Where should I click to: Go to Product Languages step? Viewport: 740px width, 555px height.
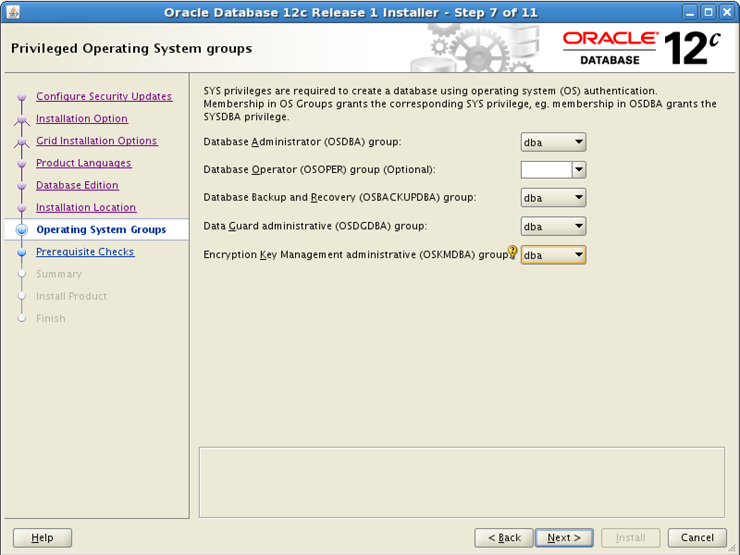click(x=84, y=163)
